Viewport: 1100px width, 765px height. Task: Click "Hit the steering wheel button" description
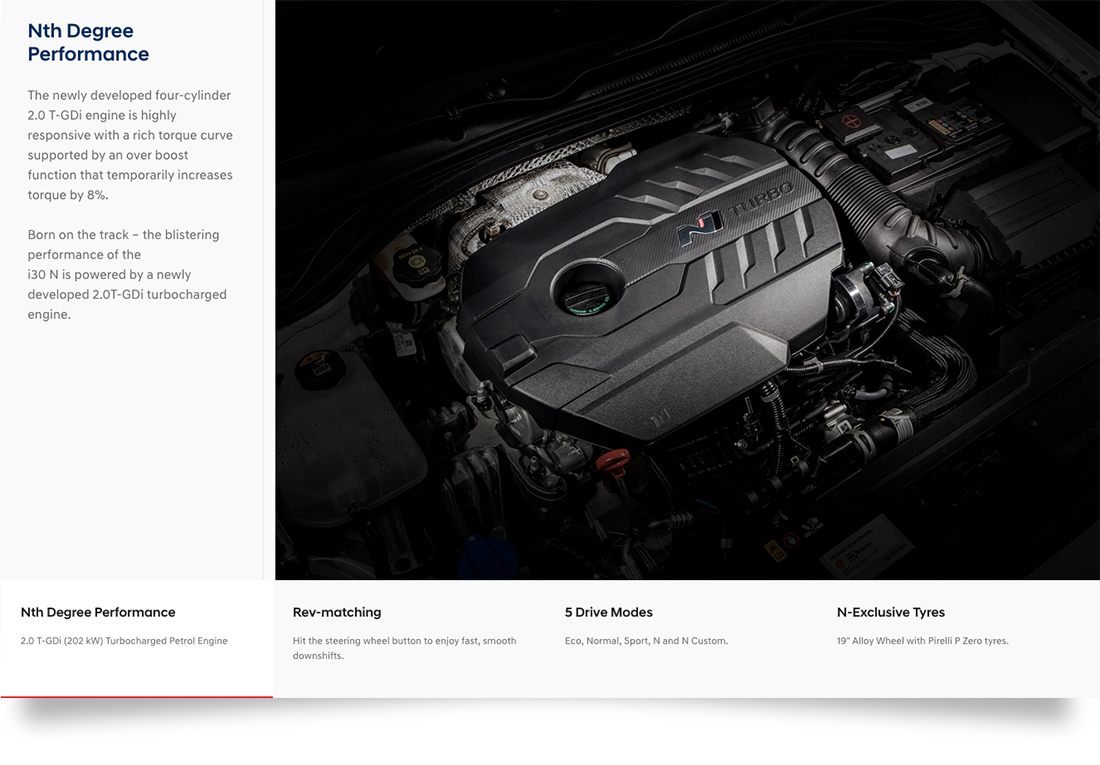[404, 648]
